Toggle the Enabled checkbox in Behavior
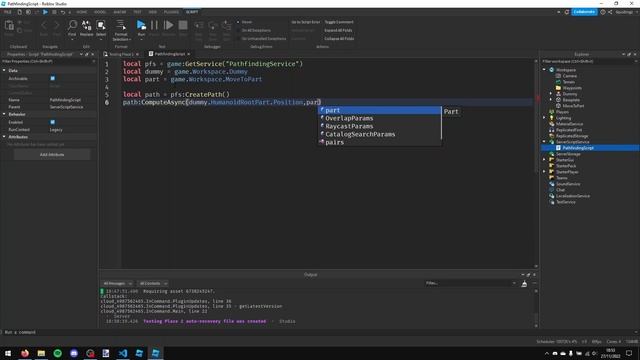The image size is (640, 360). tap(53, 122)
